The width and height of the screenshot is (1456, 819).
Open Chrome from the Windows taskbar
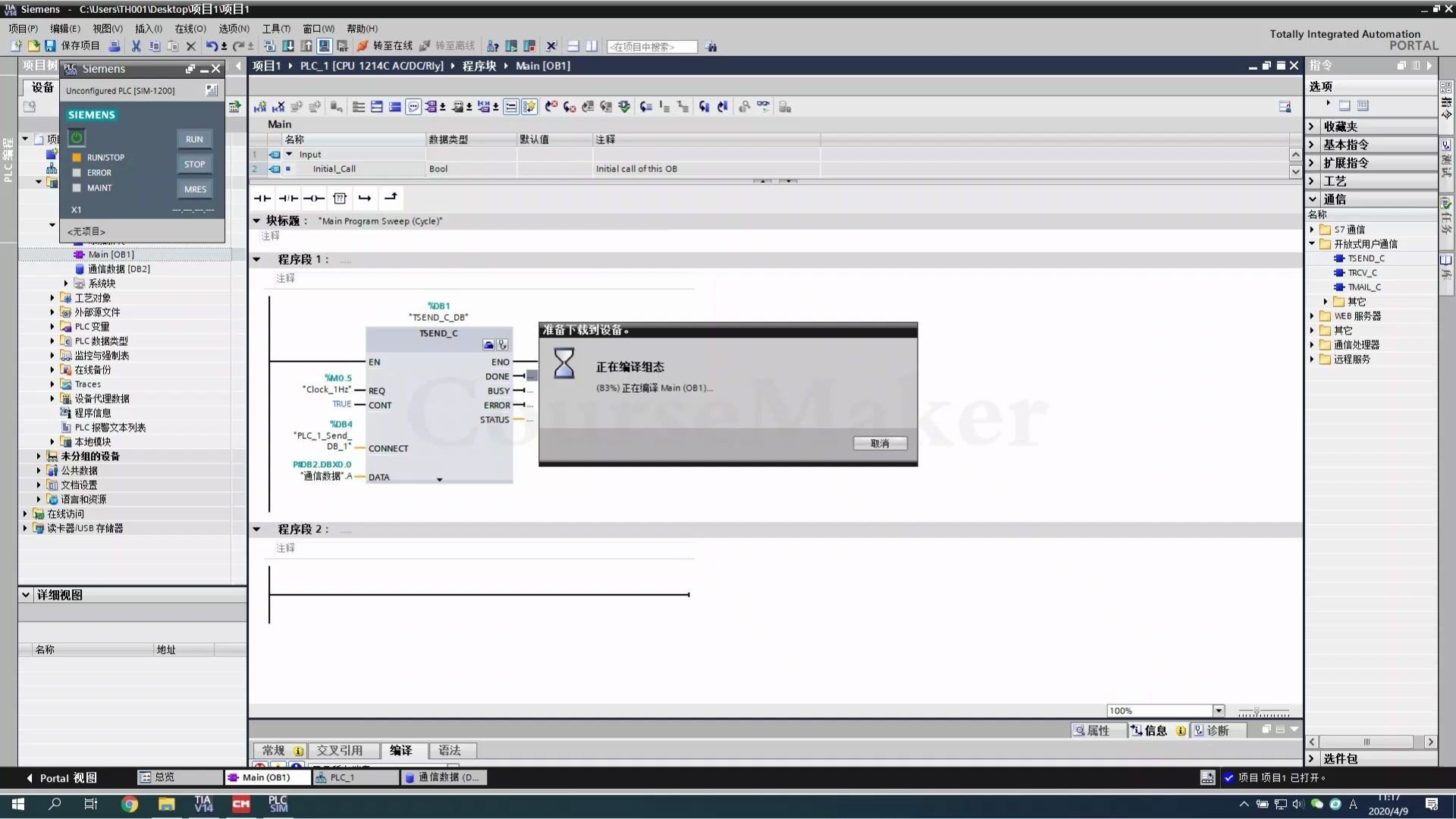point(130,804)
